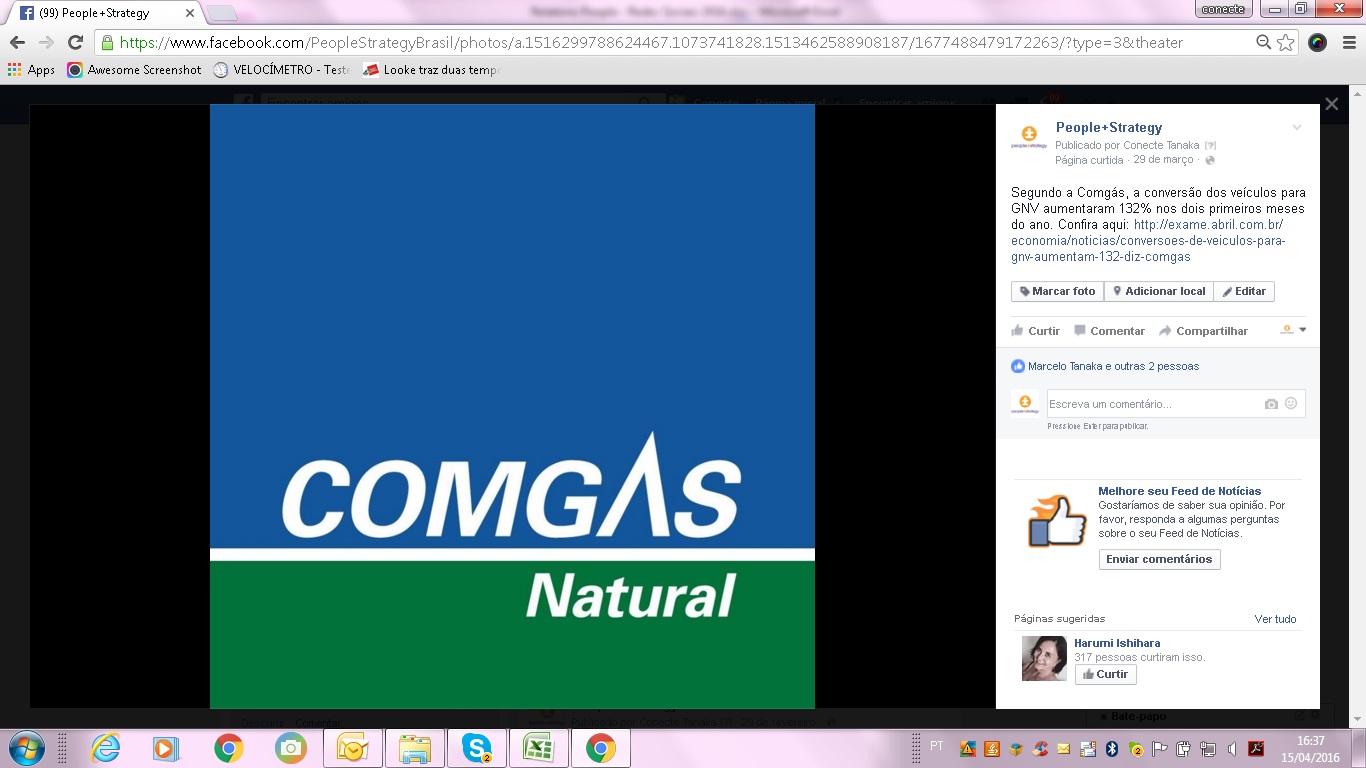Open Looke traz duas temp bookmark
The height and width of the screenshot is (768, 1366).
tap(431, 70)
